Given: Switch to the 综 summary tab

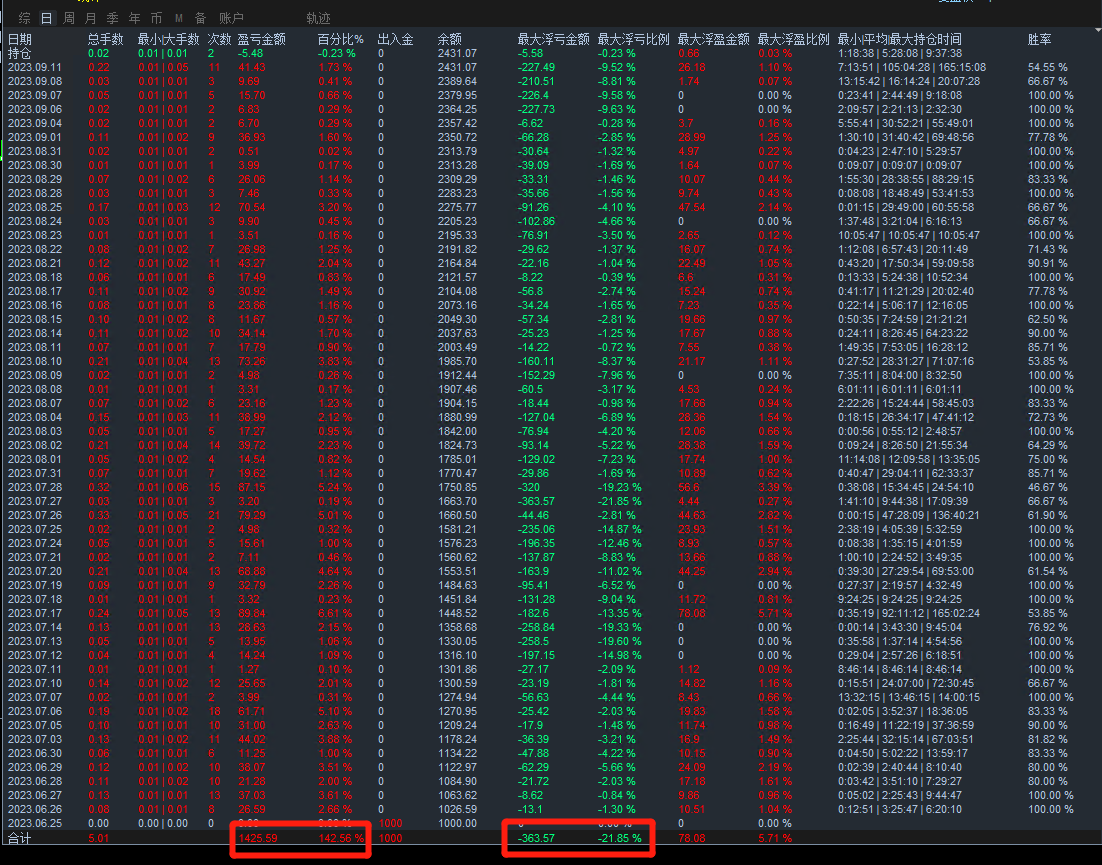Looking at the screenshot, I should point(25,18).
